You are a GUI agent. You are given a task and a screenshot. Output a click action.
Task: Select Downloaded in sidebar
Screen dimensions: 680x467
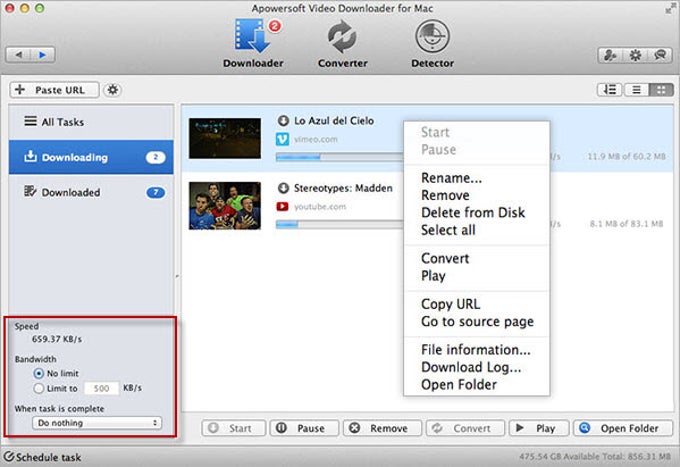coord(91,192)
